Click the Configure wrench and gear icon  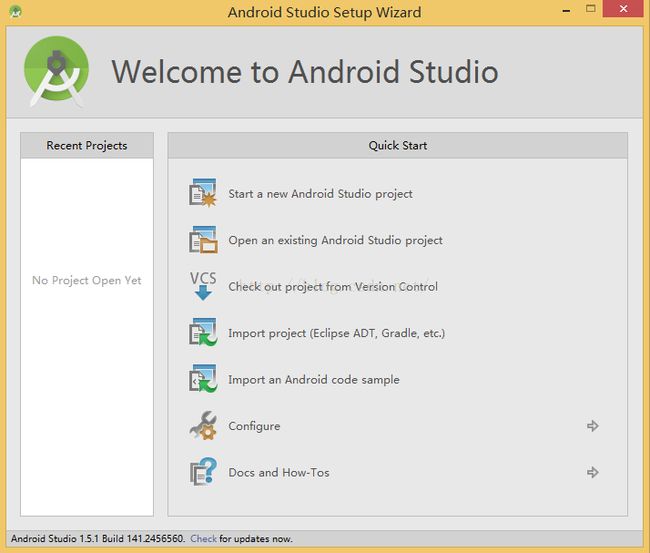[203, 426]
